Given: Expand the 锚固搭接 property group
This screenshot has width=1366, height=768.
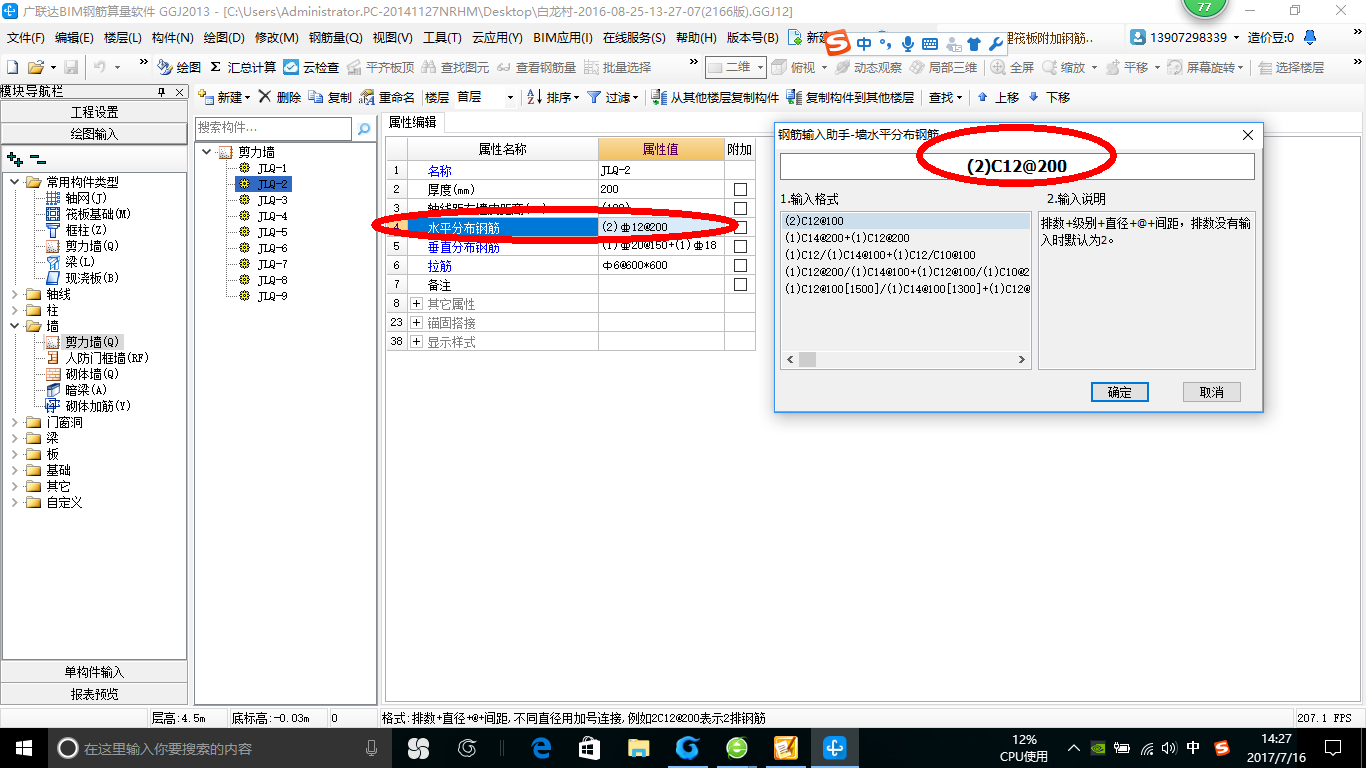Looking at the screenshot, I should click(x=417, y=323).
